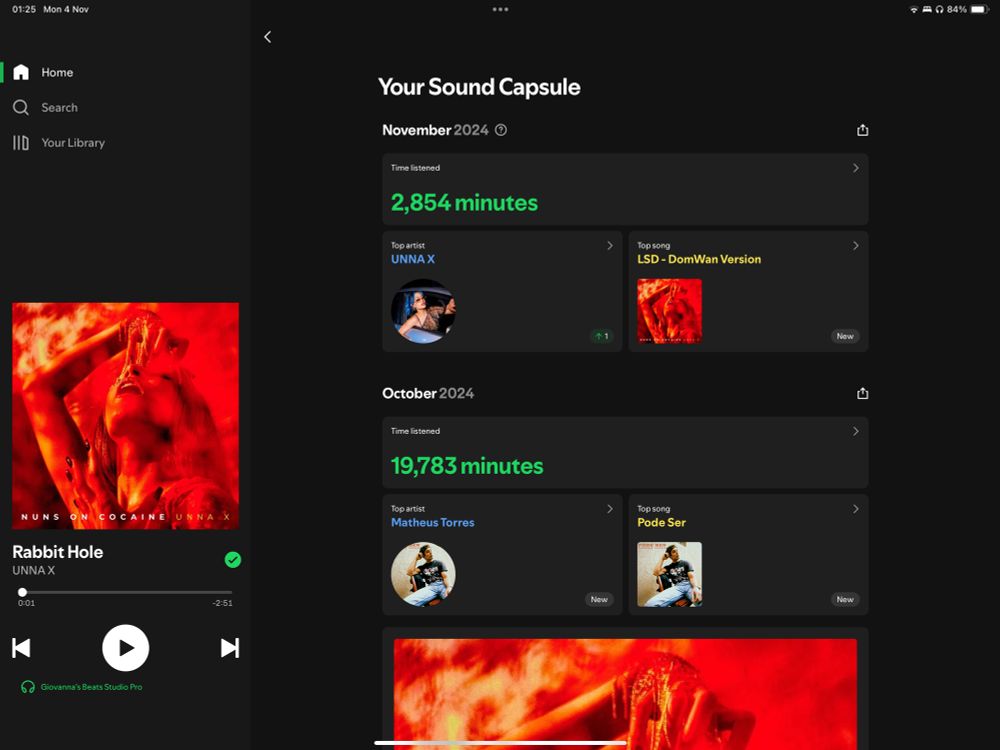Share the November 2024 sound capsule
1000x750 pixels.
point(862,130)
